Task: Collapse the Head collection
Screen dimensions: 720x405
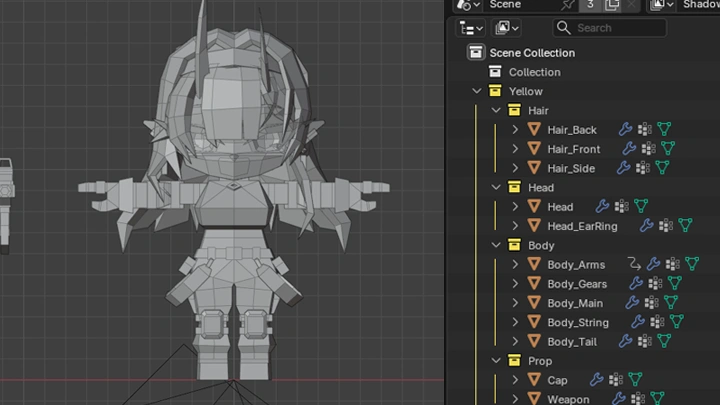Action: click(x=496, y=187)
